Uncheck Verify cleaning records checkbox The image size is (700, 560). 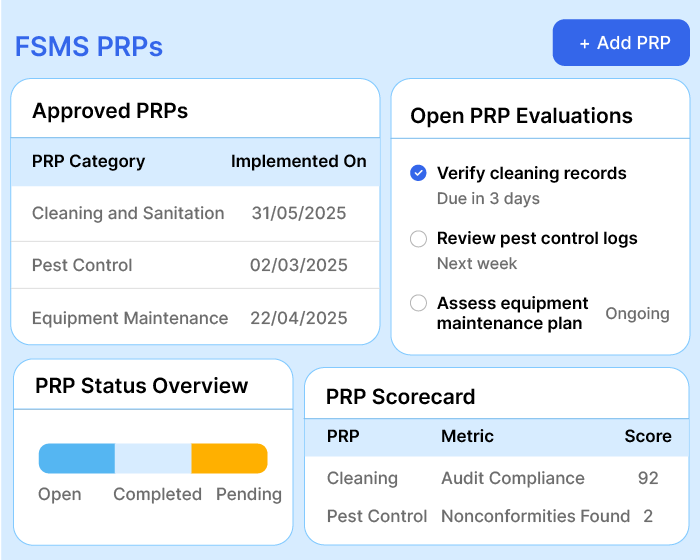[419, 173]
